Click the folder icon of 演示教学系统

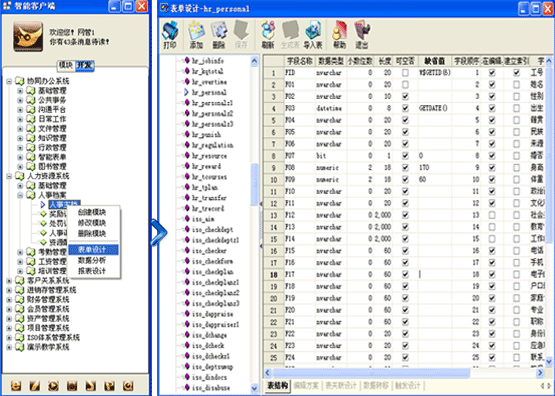tap(20, 347)
